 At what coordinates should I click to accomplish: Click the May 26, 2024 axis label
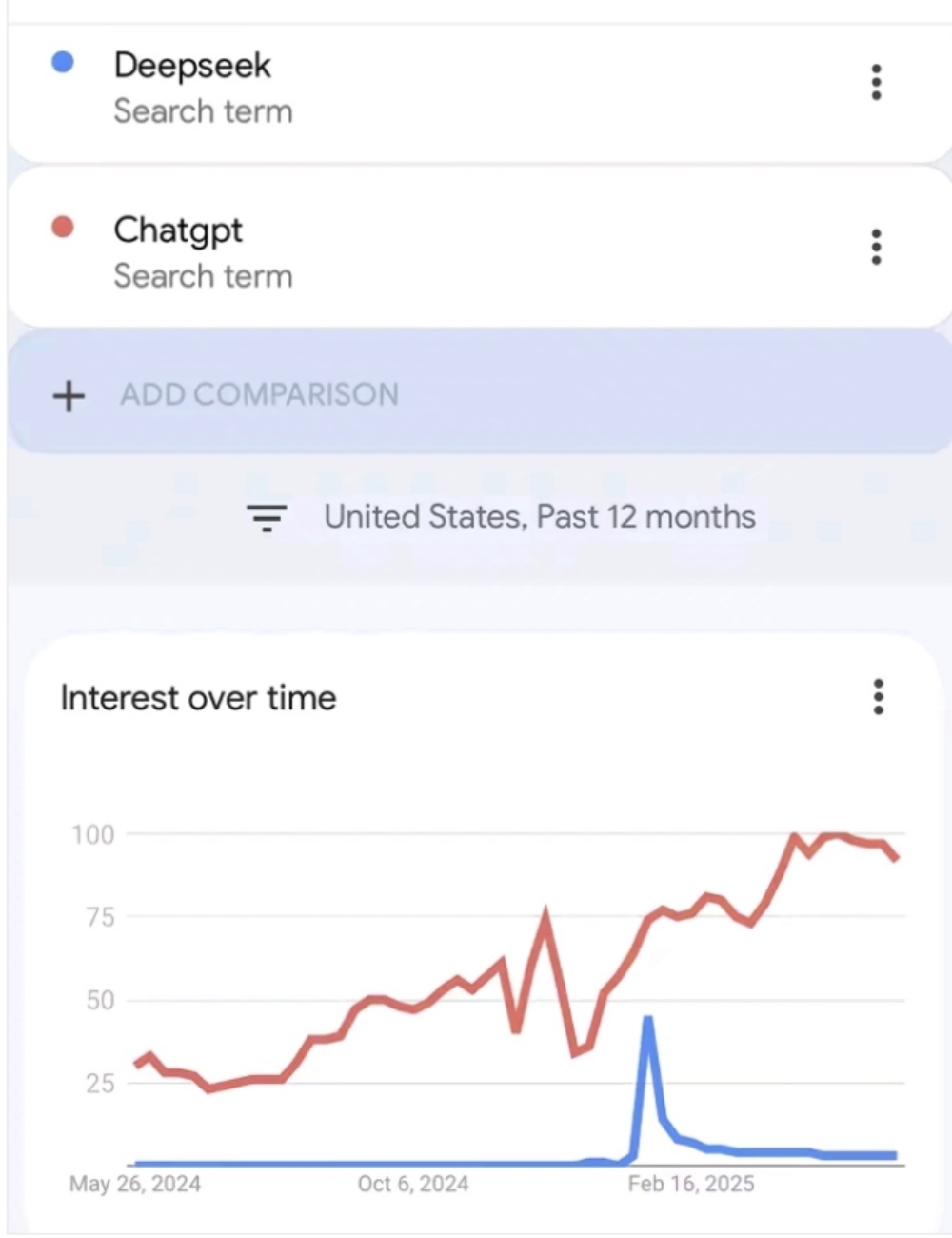click(135, 1184)
